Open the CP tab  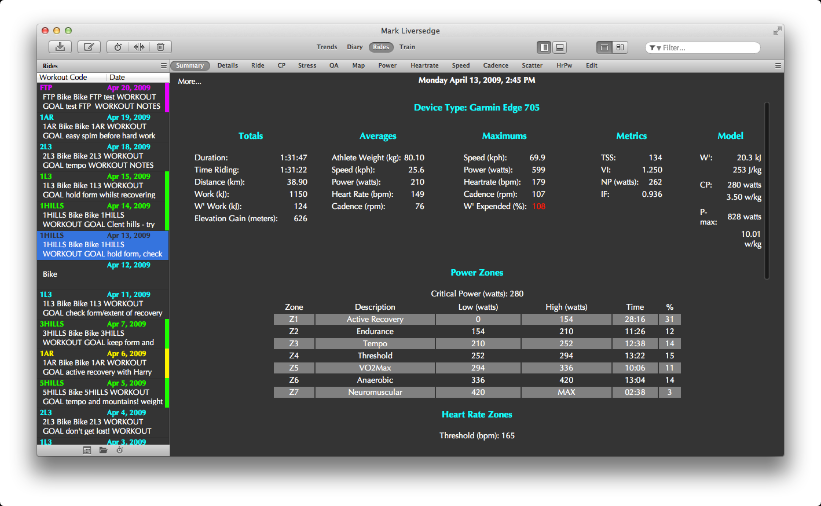pyautogui.click(x=282, y=66)
